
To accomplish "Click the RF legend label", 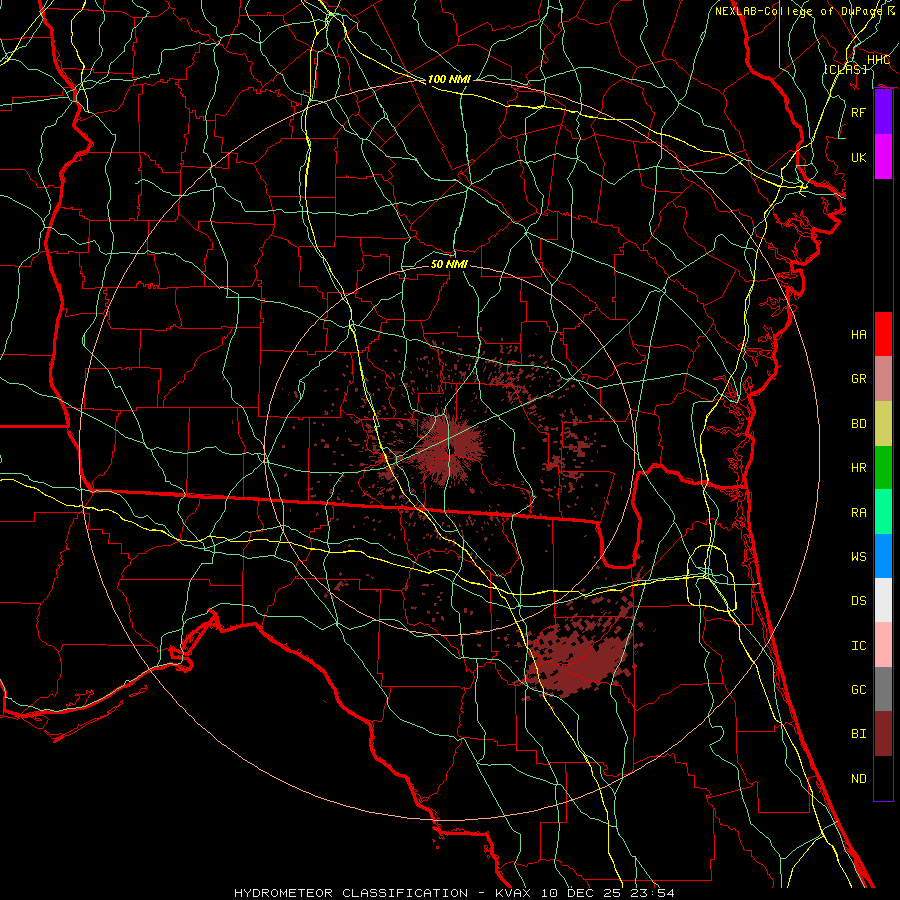I will coord(858,112).
